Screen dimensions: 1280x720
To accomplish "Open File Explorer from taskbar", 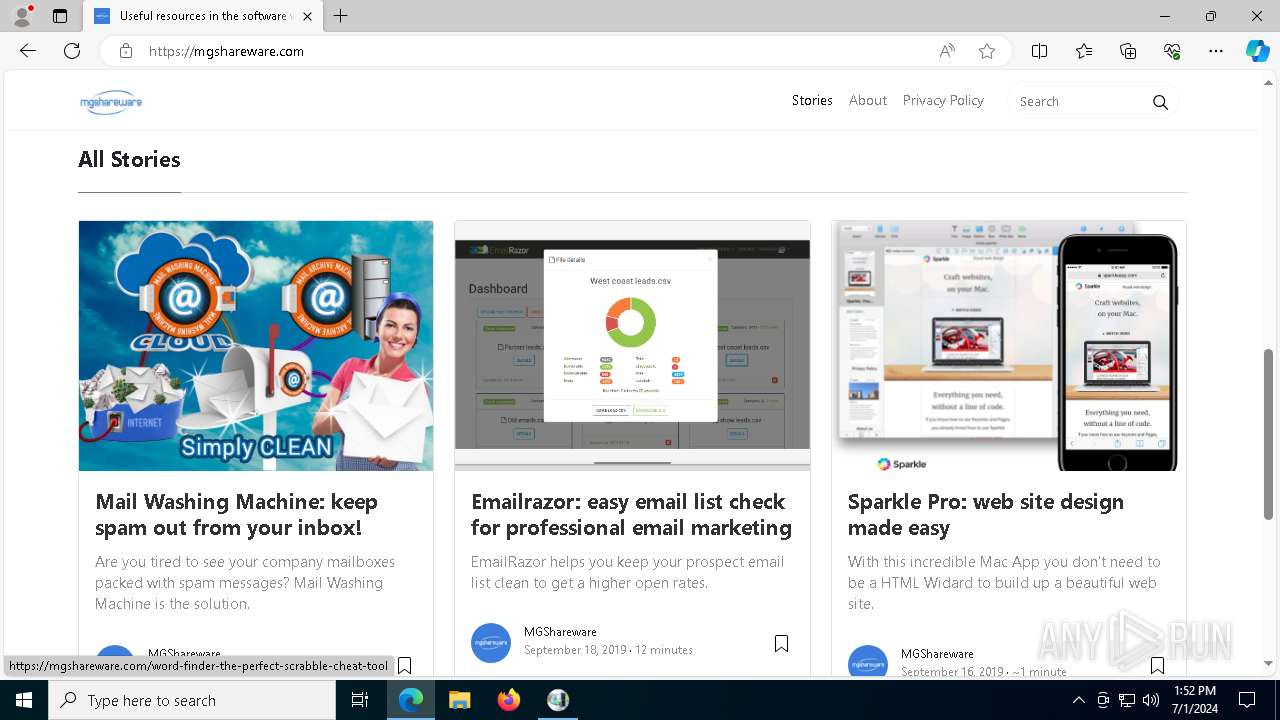I will click(x=460, y=700).
